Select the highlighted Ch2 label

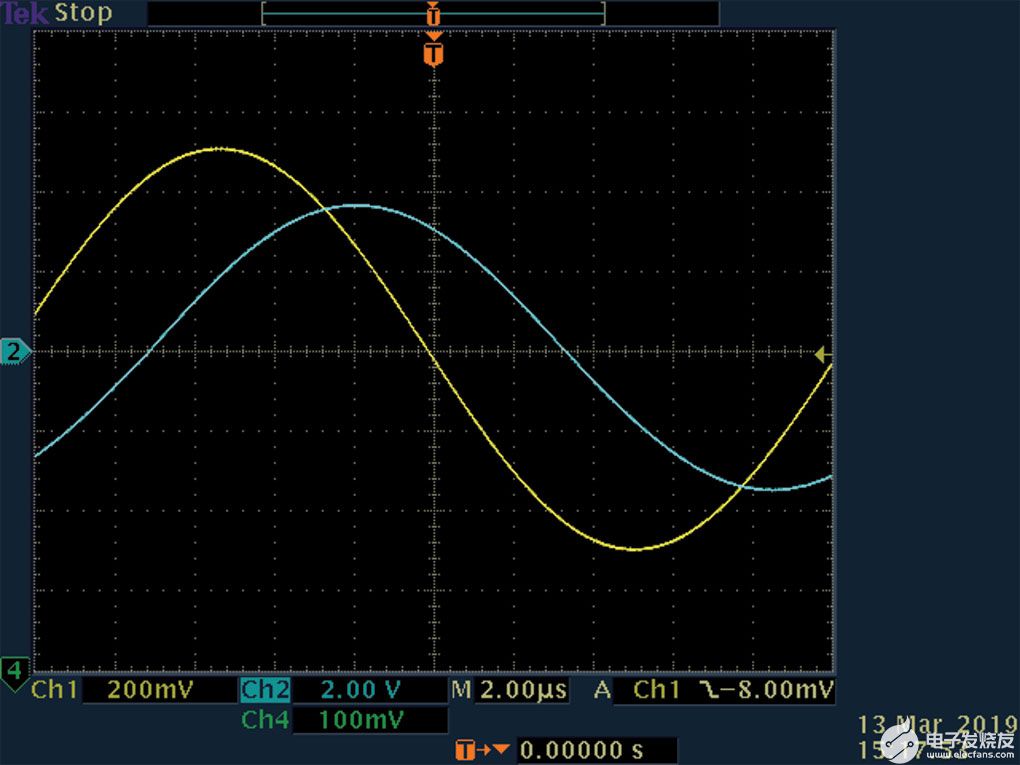[265, 690]
